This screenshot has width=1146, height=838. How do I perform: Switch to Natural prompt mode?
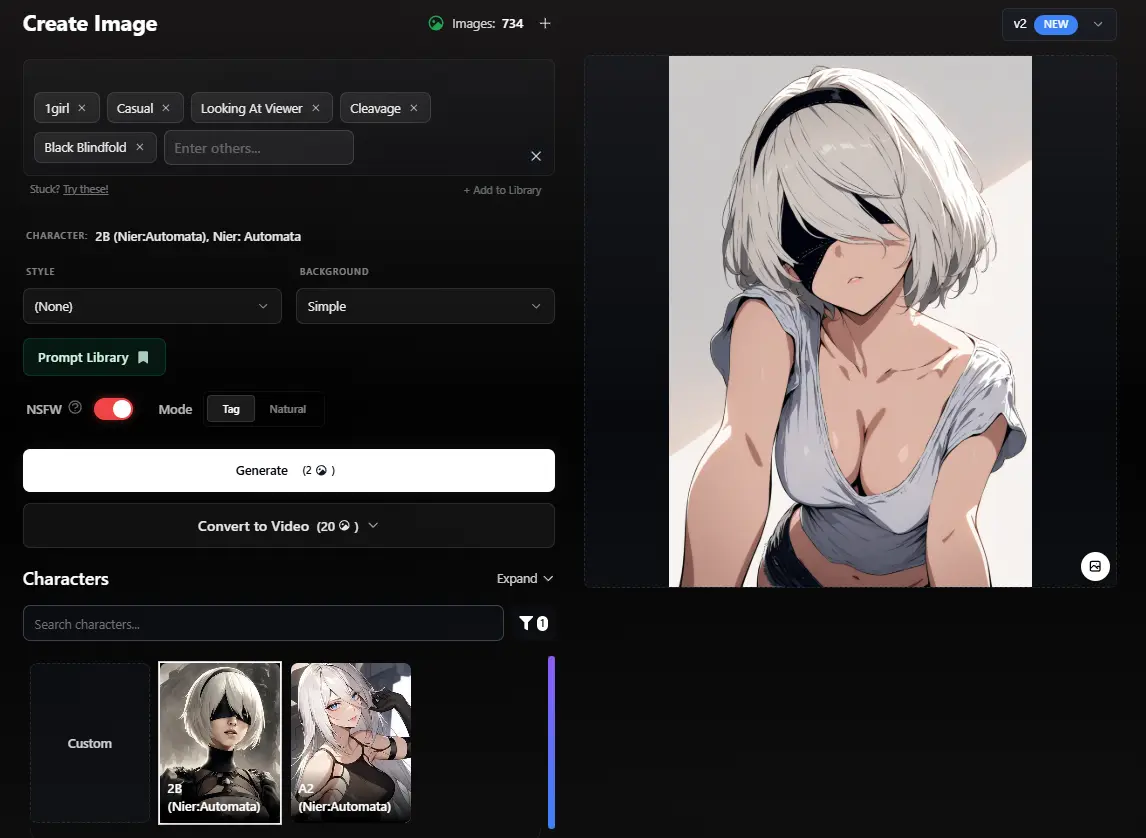(x=288, y=408)
